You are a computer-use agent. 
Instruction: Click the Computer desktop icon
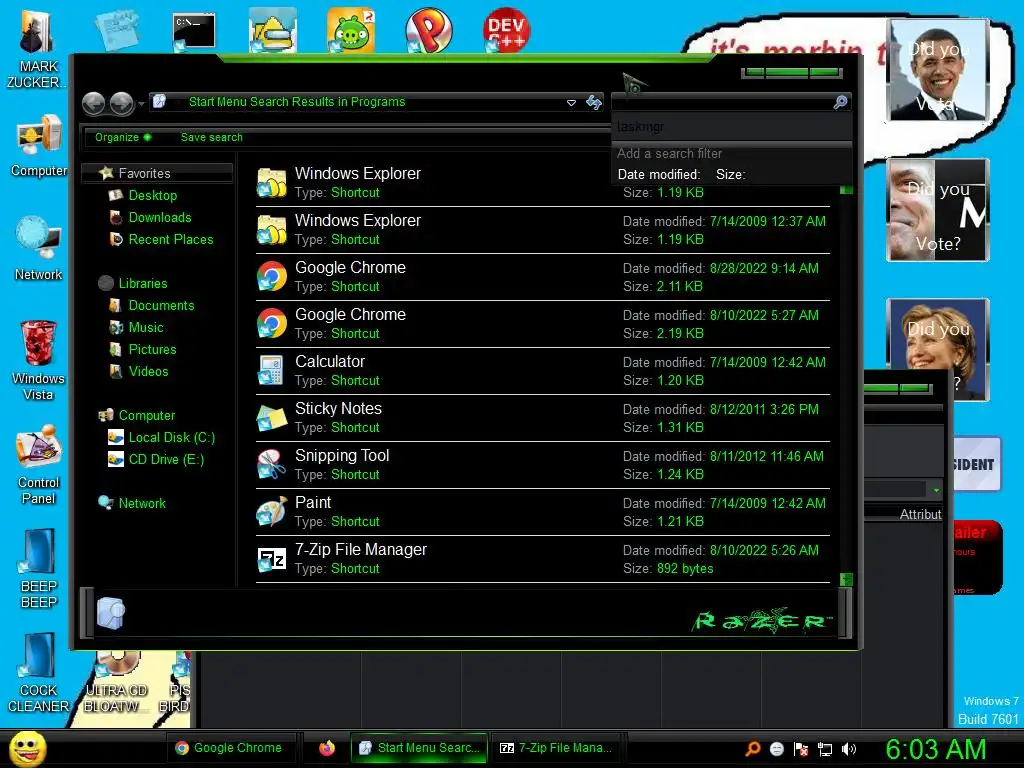click(x=39, y=146)
